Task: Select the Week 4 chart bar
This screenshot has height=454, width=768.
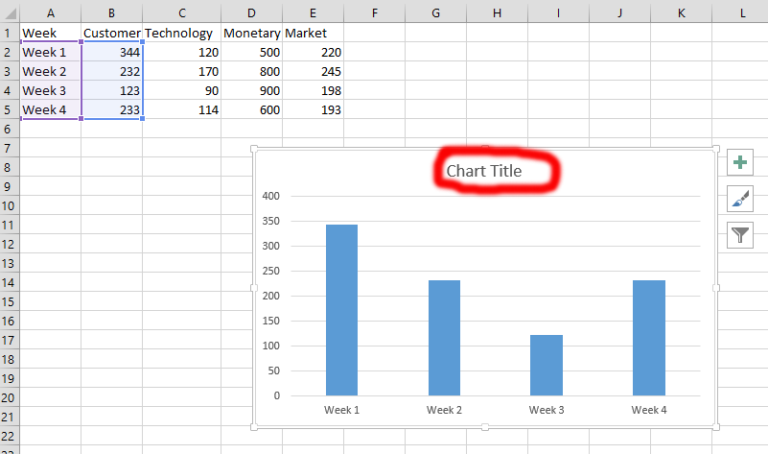Action: 649,337
